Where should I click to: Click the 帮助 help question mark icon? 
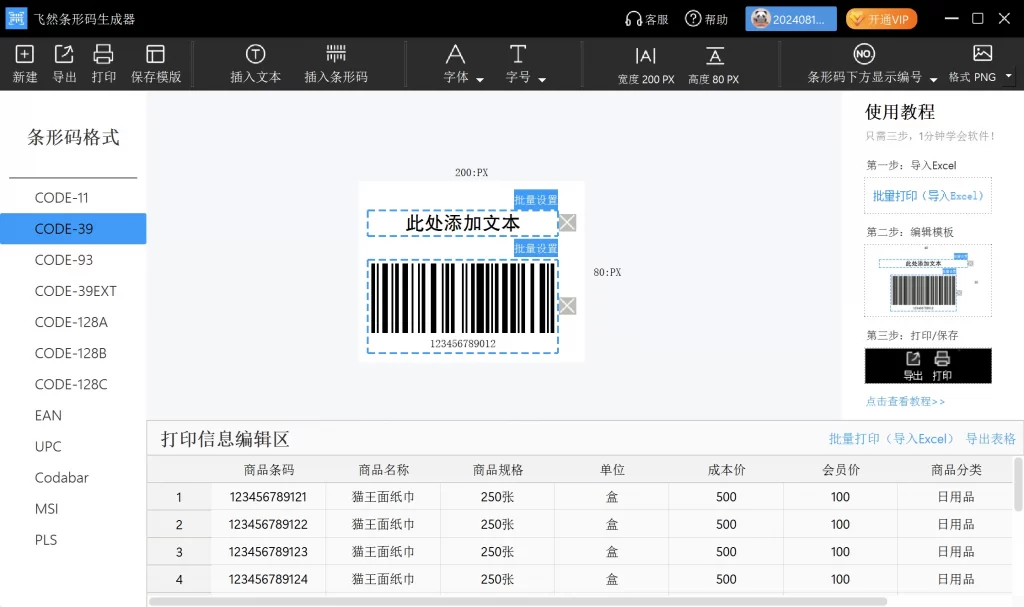coord(693,19)
